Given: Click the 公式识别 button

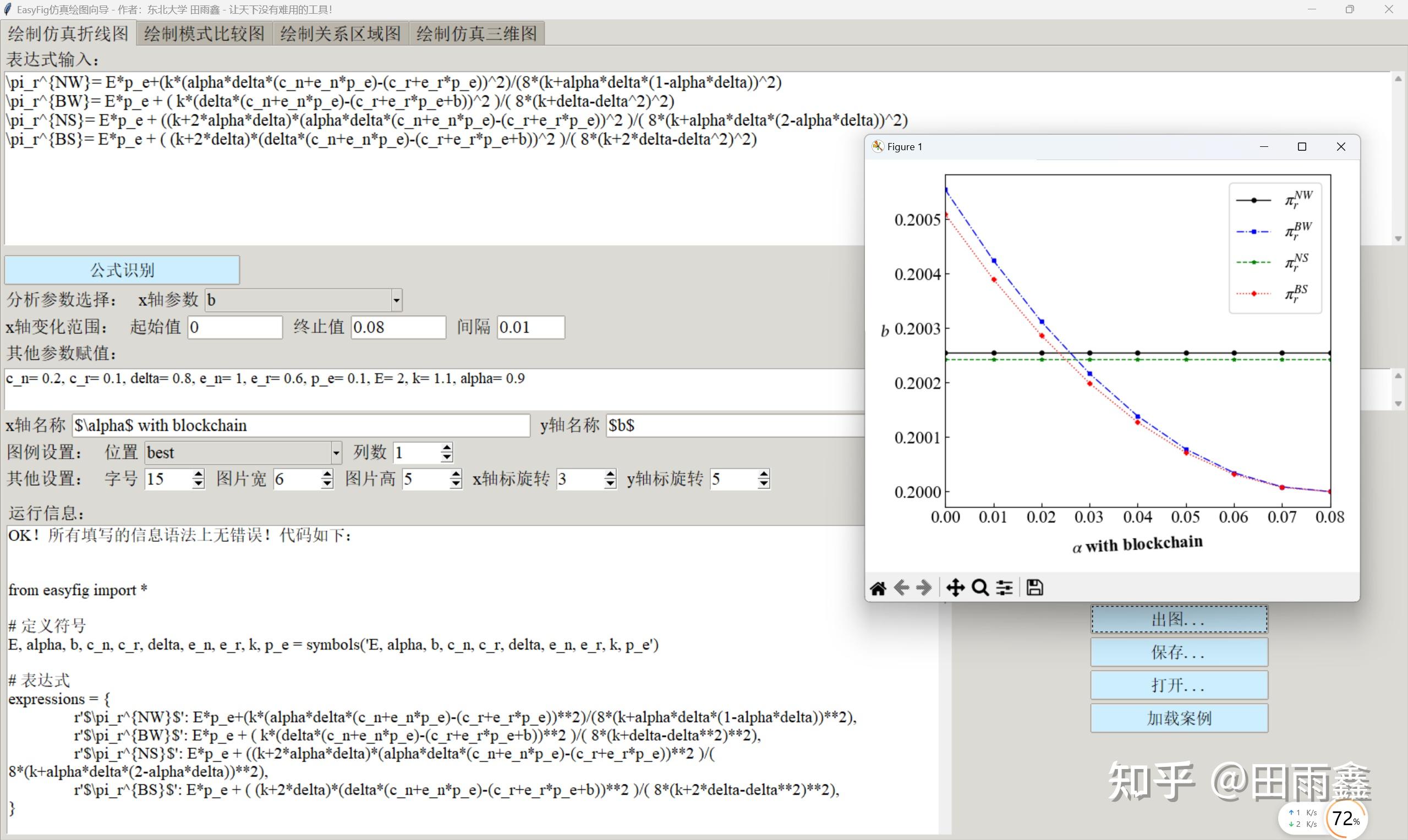Looking at the screenshot, I should coord(122,270).
